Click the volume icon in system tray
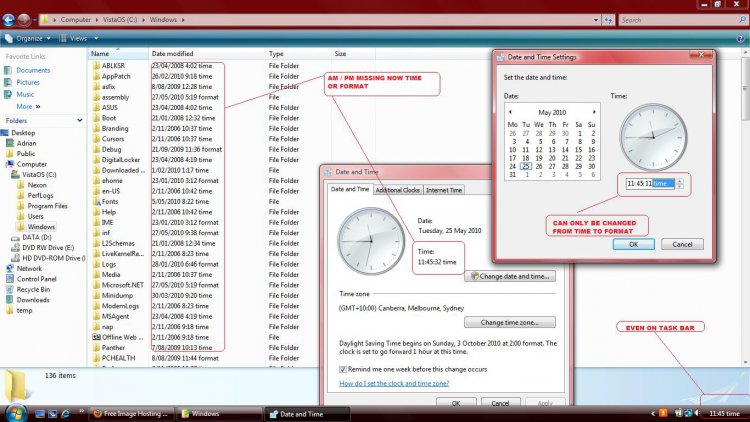 tap(697, 413)
